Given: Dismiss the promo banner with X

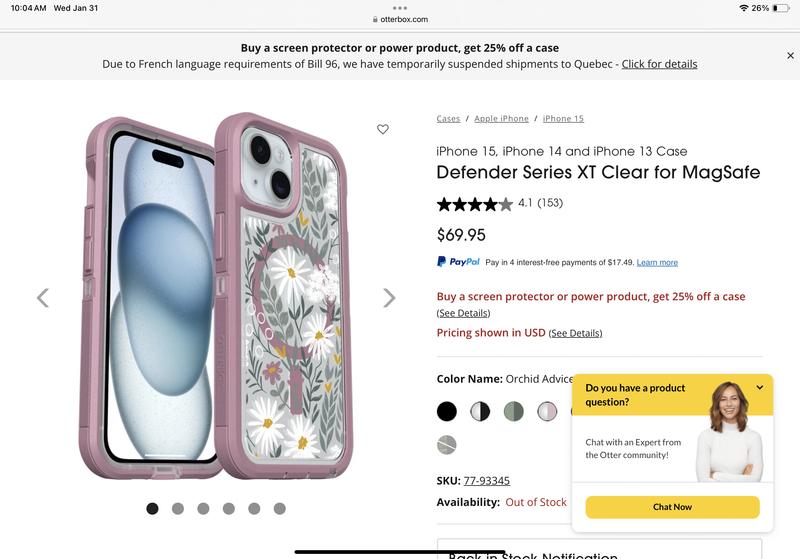Looking at the screenshot, I should 789,56.
